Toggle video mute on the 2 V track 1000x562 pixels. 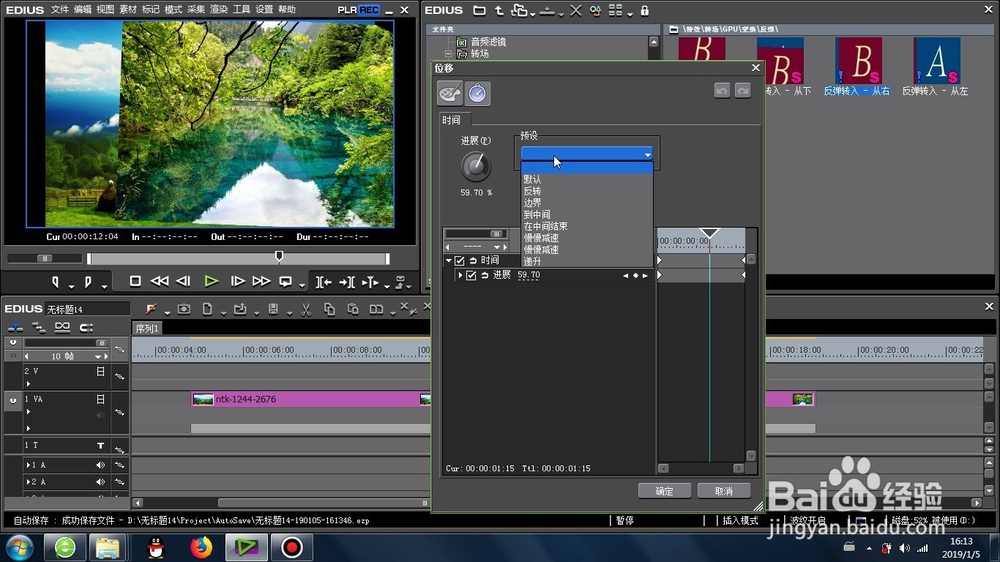[x=100, y=371]
